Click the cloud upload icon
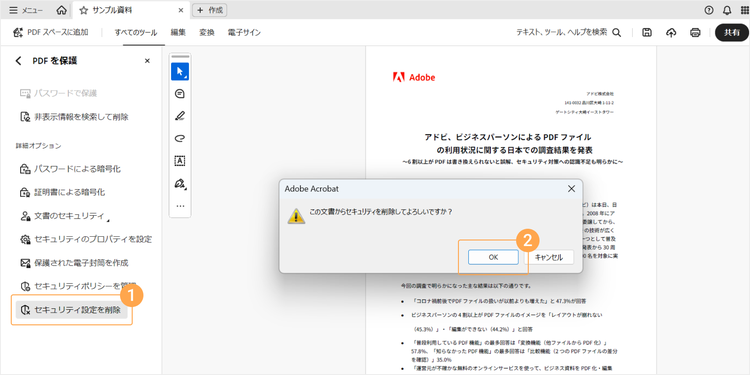This screenshot has height=375, width=750. [x=671, y=33]
